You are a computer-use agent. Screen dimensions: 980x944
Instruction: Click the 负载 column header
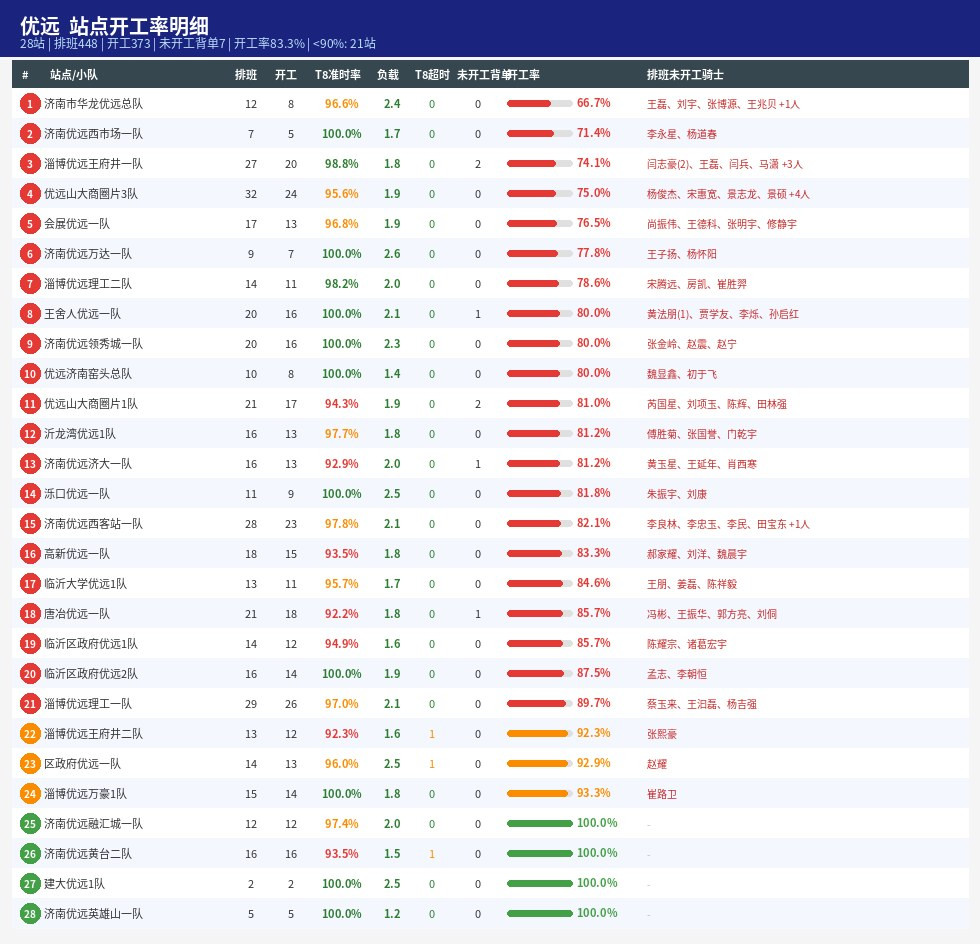[x=388, y=75]
